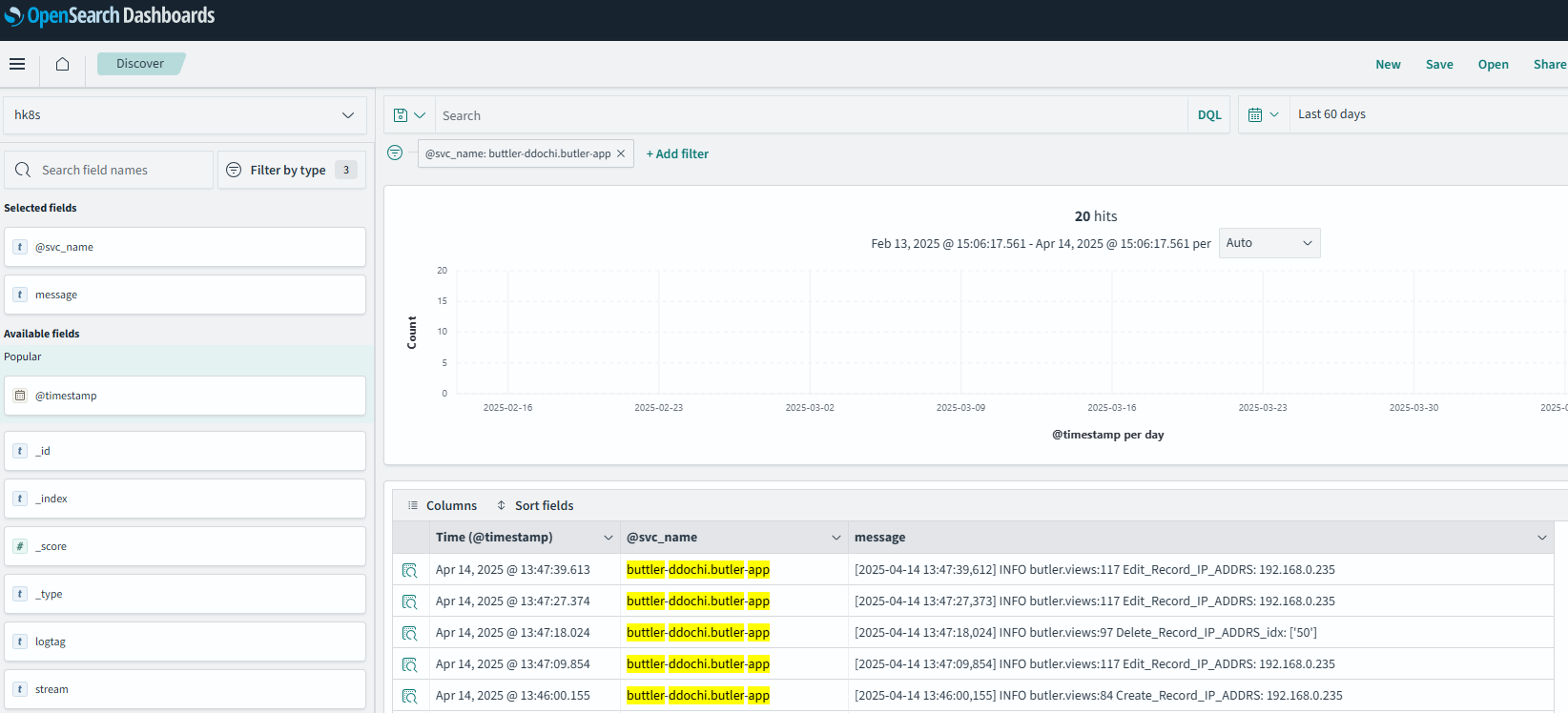The width and height of the screenshot is (1568, 713).
Task: Open the saved queries icon menu
Action: [x=409, y=115]
